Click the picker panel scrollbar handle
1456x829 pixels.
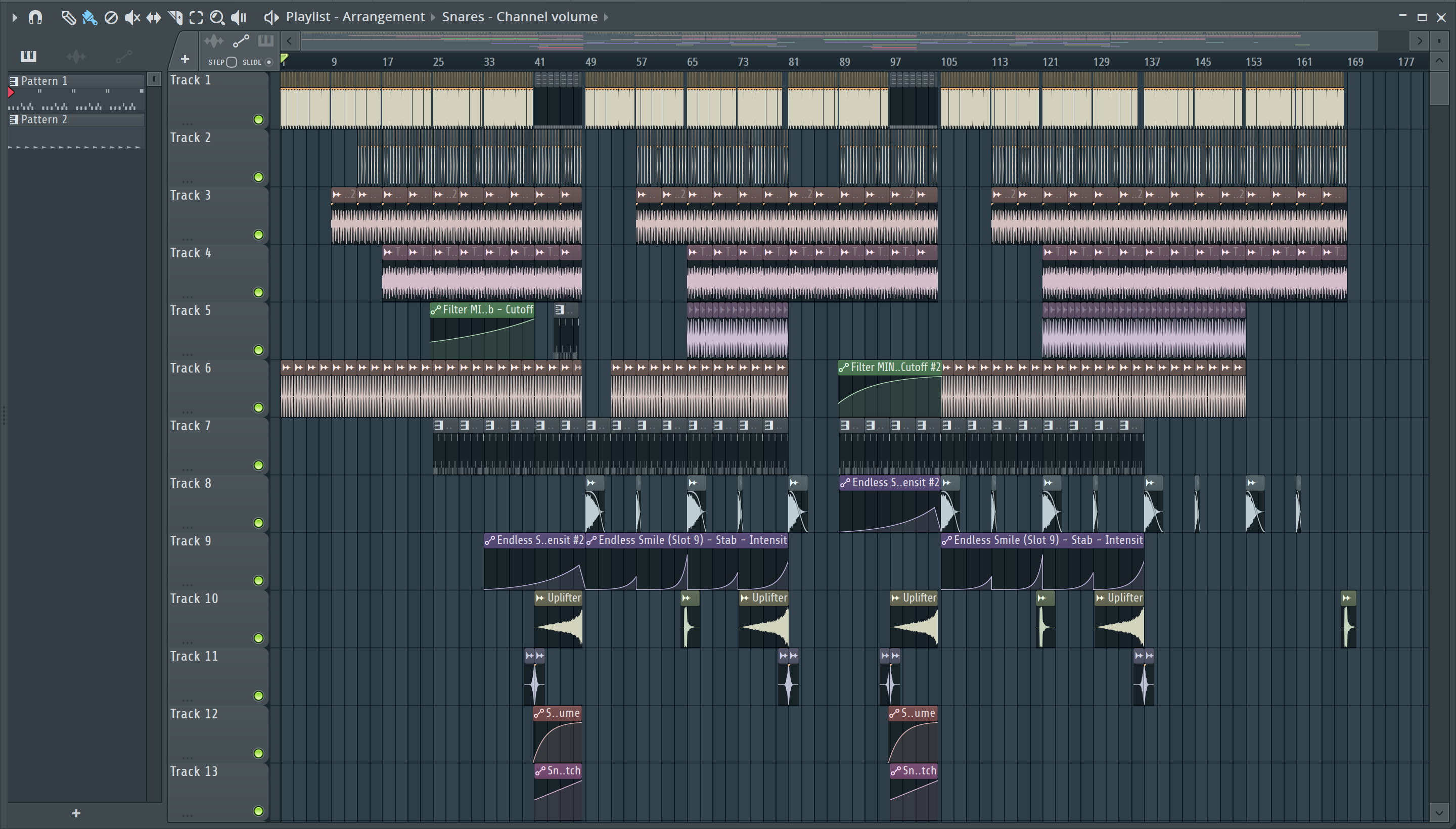click(154, 79)
